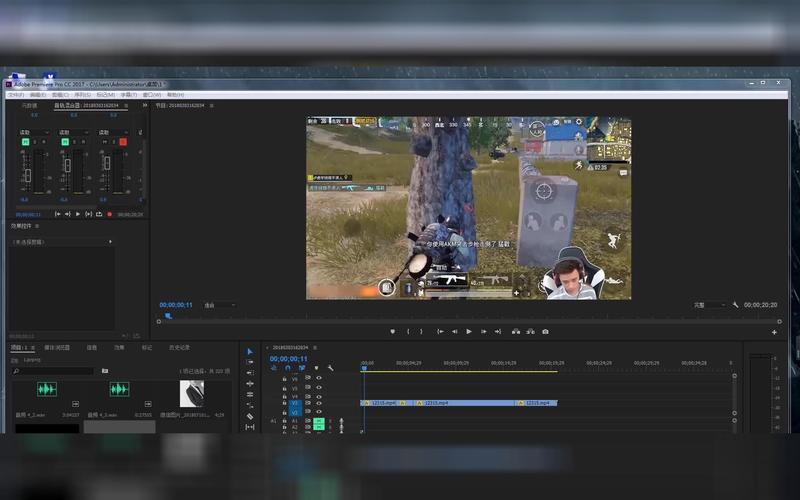The height and width of the screenshot is (500, 800).
Task: Toggle nest sequences option in timeline header
Action: [273, 368]
